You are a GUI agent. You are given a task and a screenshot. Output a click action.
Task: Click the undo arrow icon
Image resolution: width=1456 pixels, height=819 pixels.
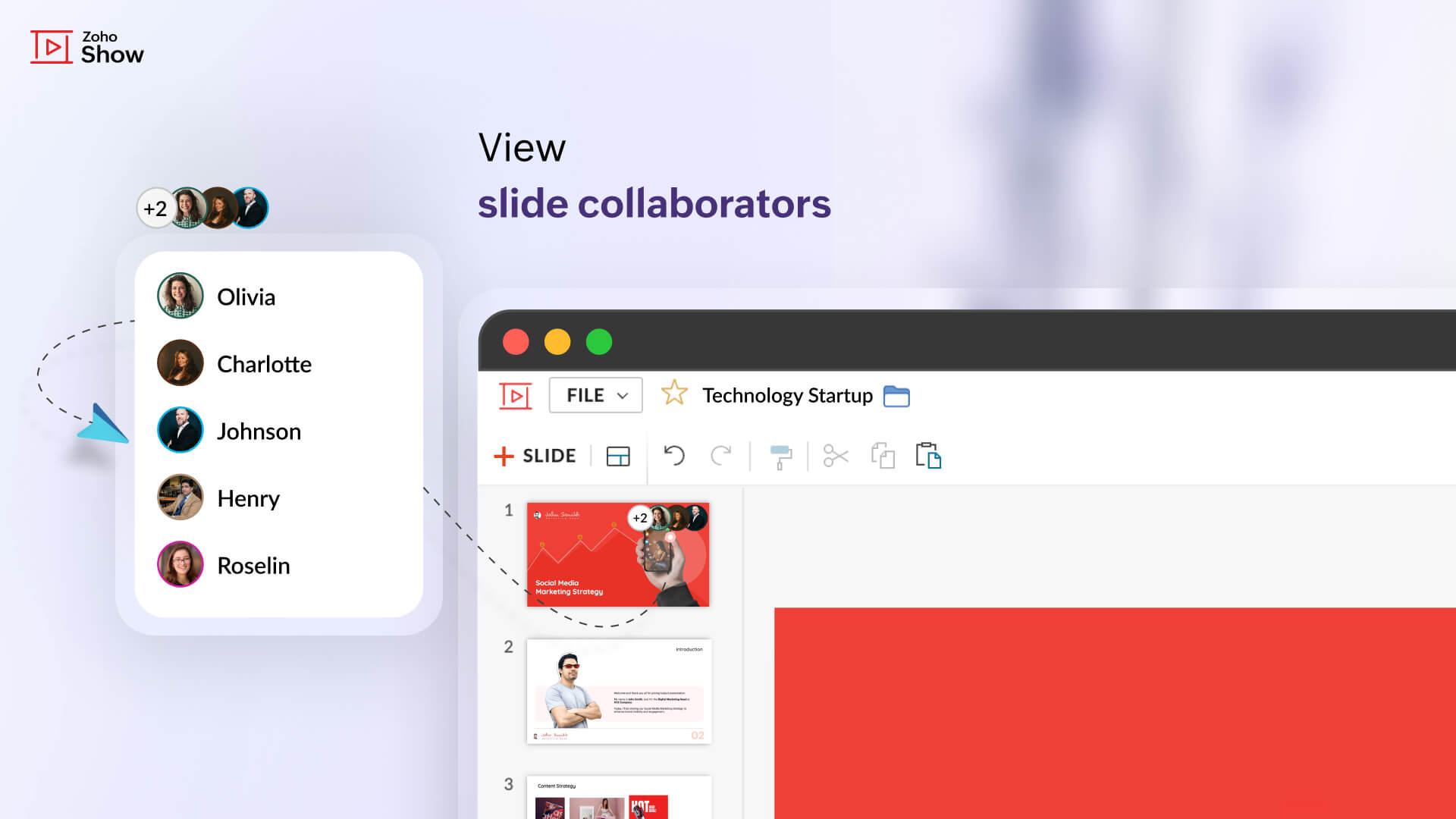coord(674,455)
